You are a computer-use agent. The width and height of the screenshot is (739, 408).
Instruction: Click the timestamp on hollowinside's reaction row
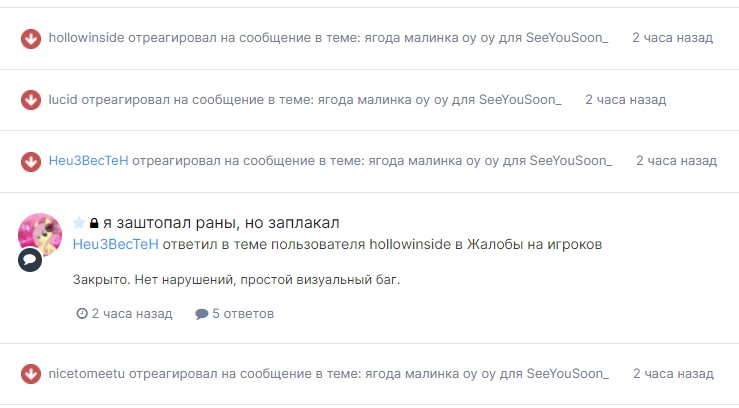click(672, 38)
